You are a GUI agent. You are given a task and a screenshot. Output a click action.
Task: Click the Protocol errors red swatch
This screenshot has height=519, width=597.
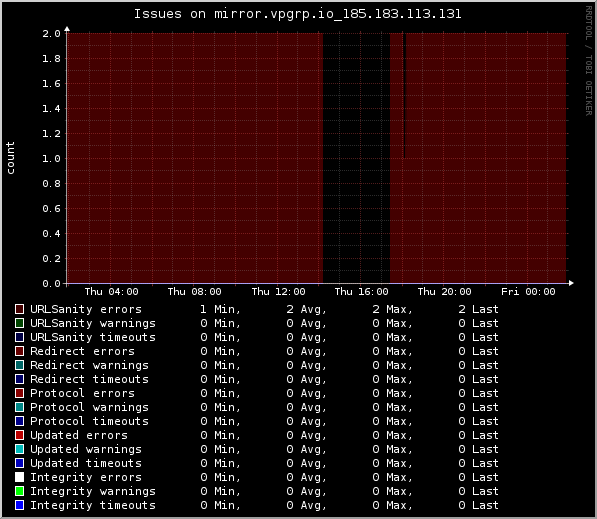pos(19,393)
